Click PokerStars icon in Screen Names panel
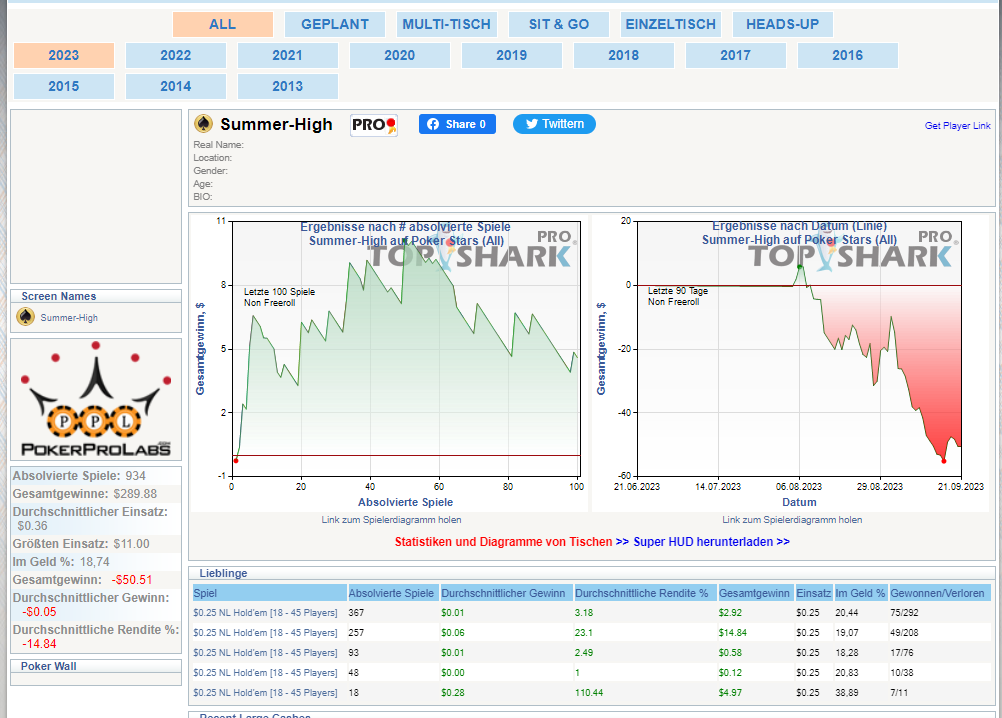The height and width of the screenshot is (718, 1002). 26,317
